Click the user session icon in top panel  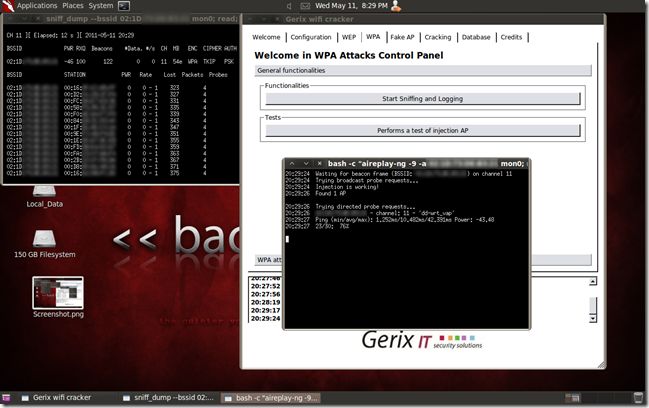396,5
